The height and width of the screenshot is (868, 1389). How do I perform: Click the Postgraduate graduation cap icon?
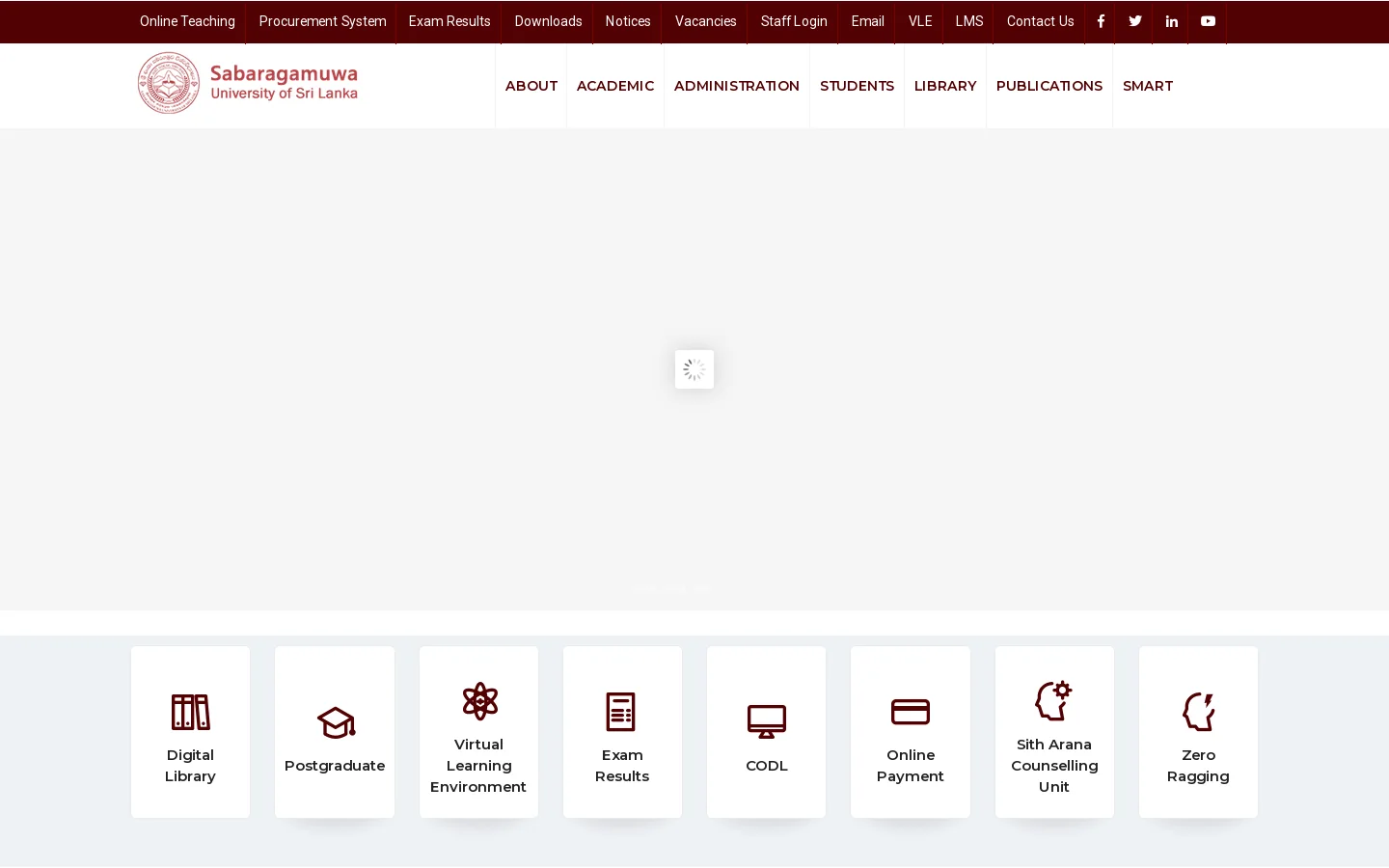336,722
